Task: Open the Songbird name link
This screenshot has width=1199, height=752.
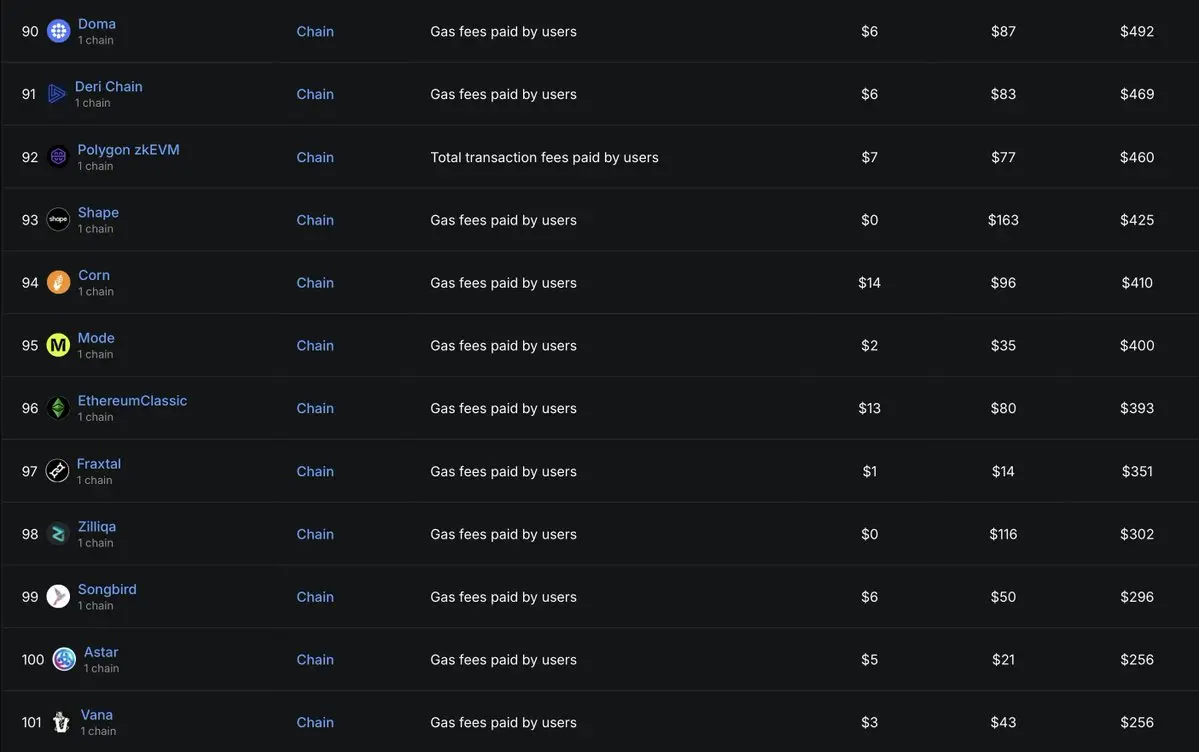Action: coord(107,589)
